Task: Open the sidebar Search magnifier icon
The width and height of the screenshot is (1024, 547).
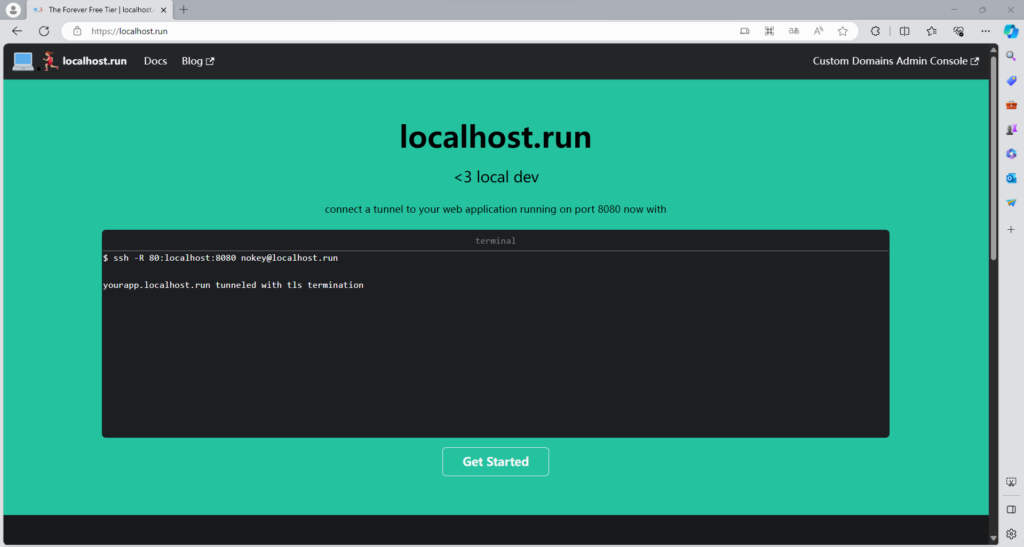Action: (x=1011, y=56)
